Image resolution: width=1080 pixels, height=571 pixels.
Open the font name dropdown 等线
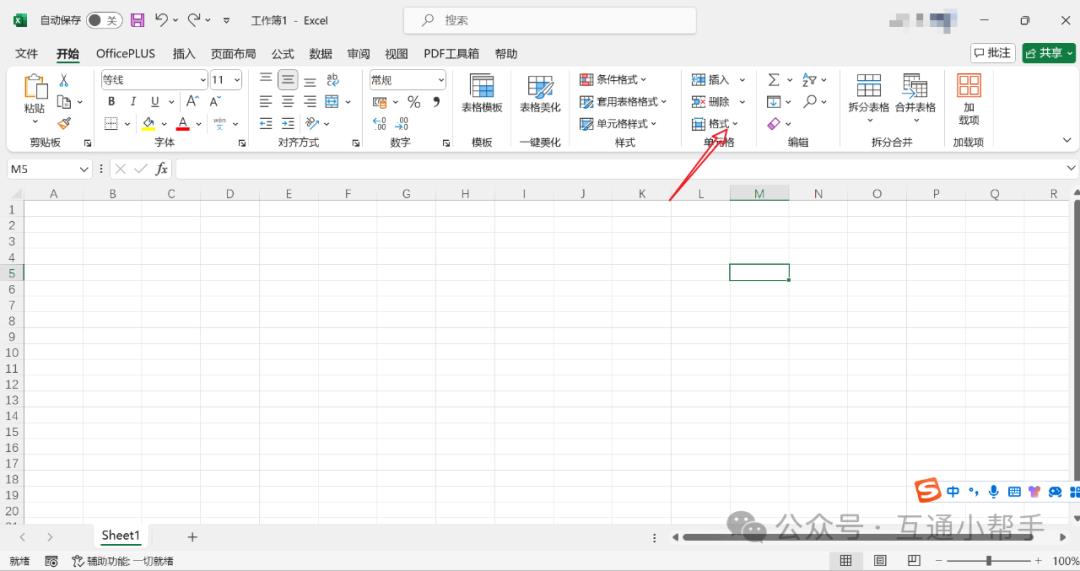pos(202,80)
